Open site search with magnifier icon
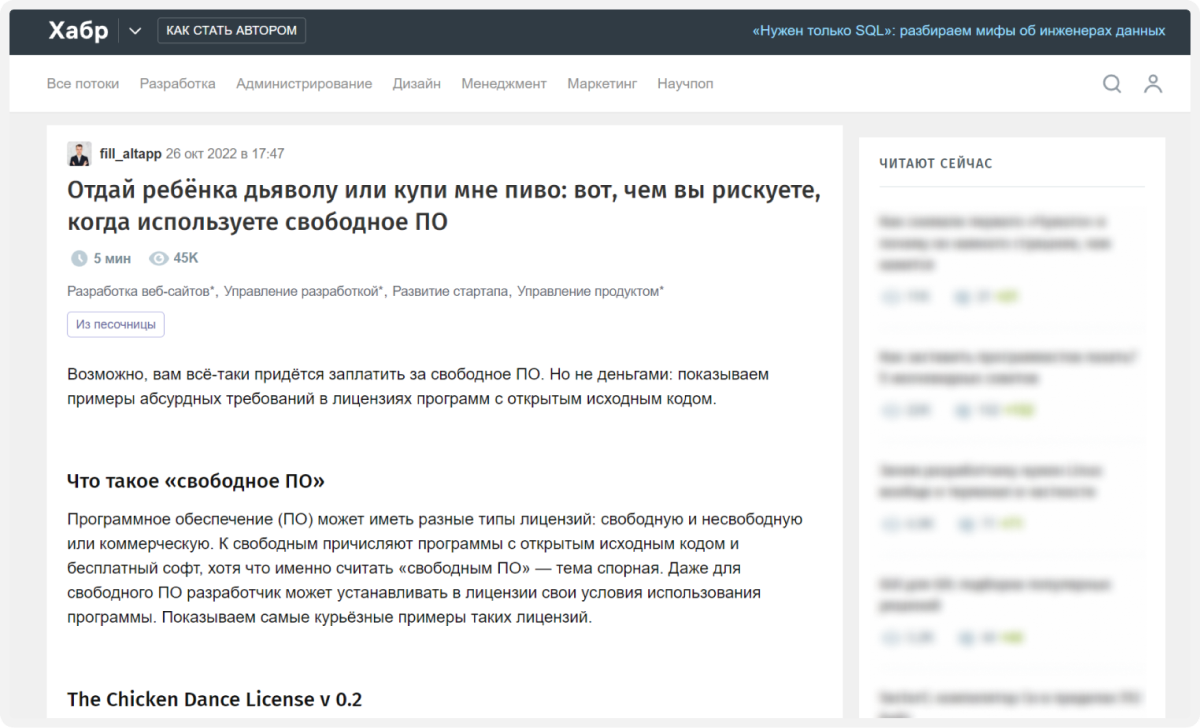Image resolution: width=1200 pixels, height=728 pixels. pyautogui.click(x=1112, y=84)
